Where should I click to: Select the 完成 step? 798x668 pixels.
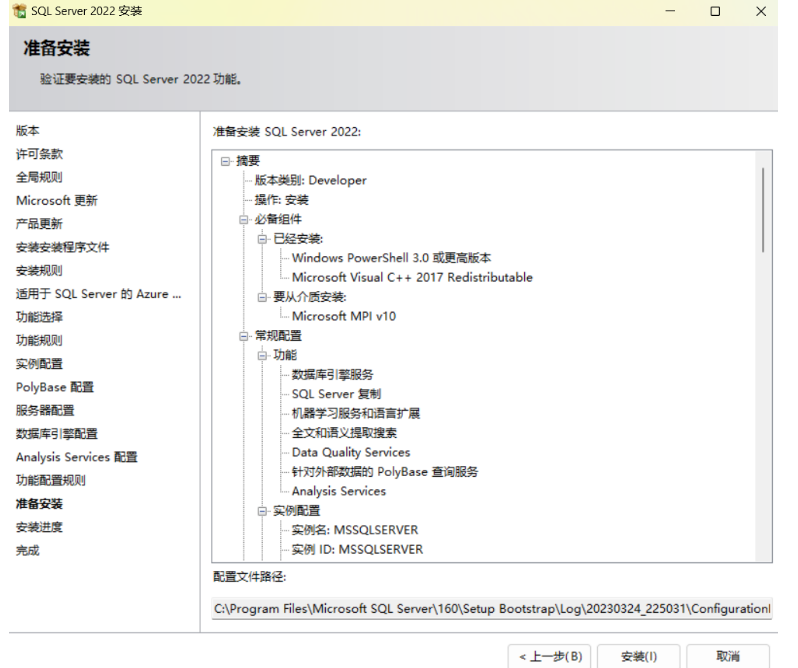pyautogui.click(x=27, y=550)
